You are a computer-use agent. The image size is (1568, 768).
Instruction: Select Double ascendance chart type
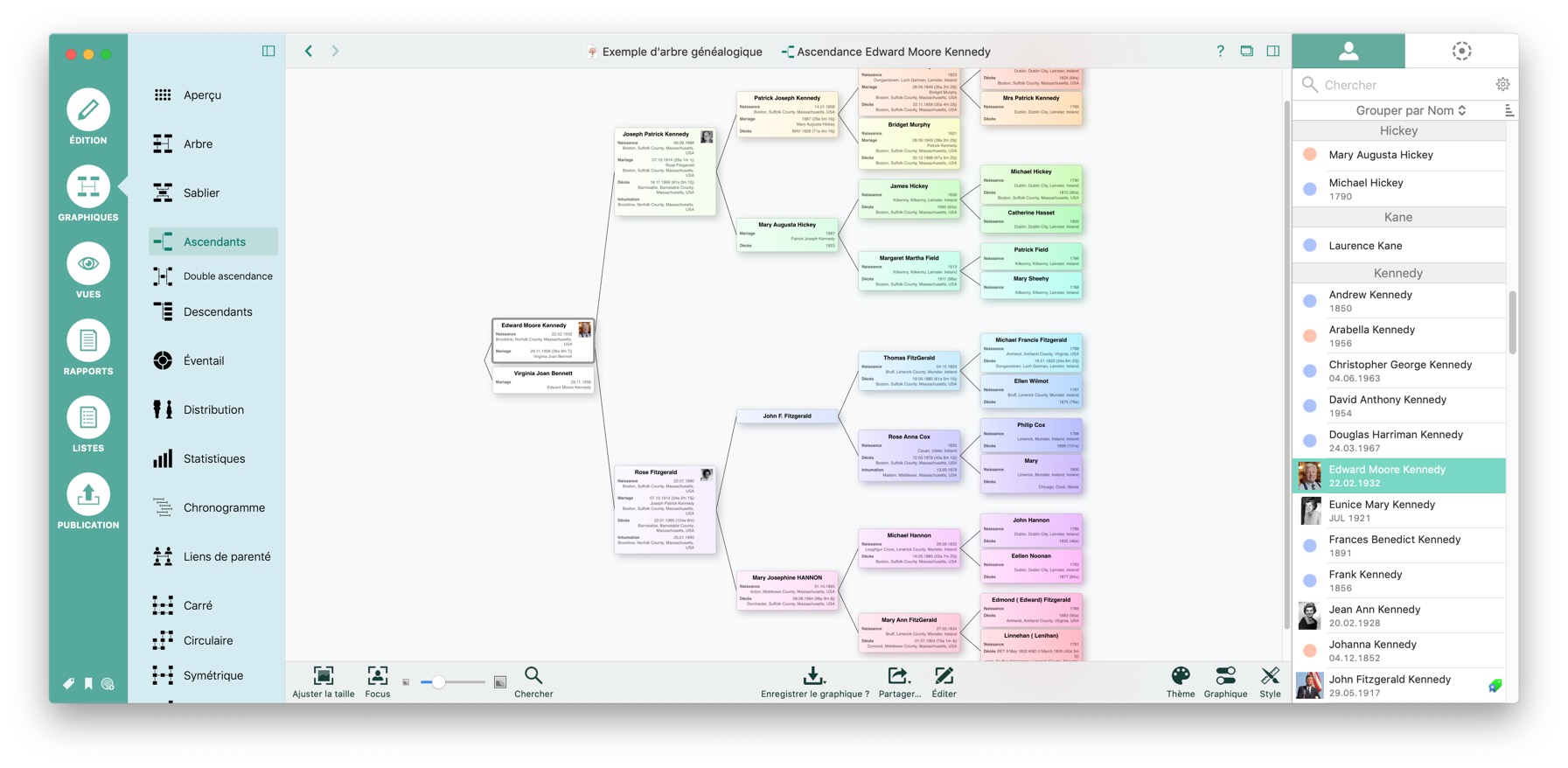(213, 276)
